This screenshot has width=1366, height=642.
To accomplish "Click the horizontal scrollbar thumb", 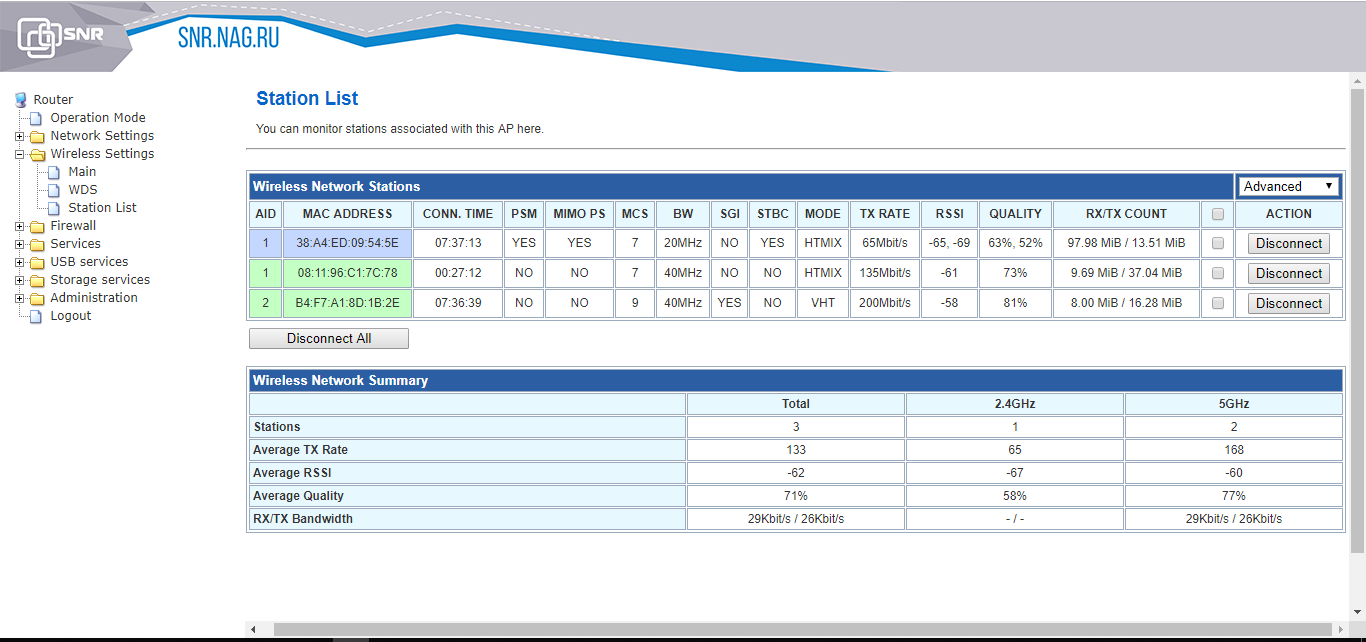I will 802,629.
